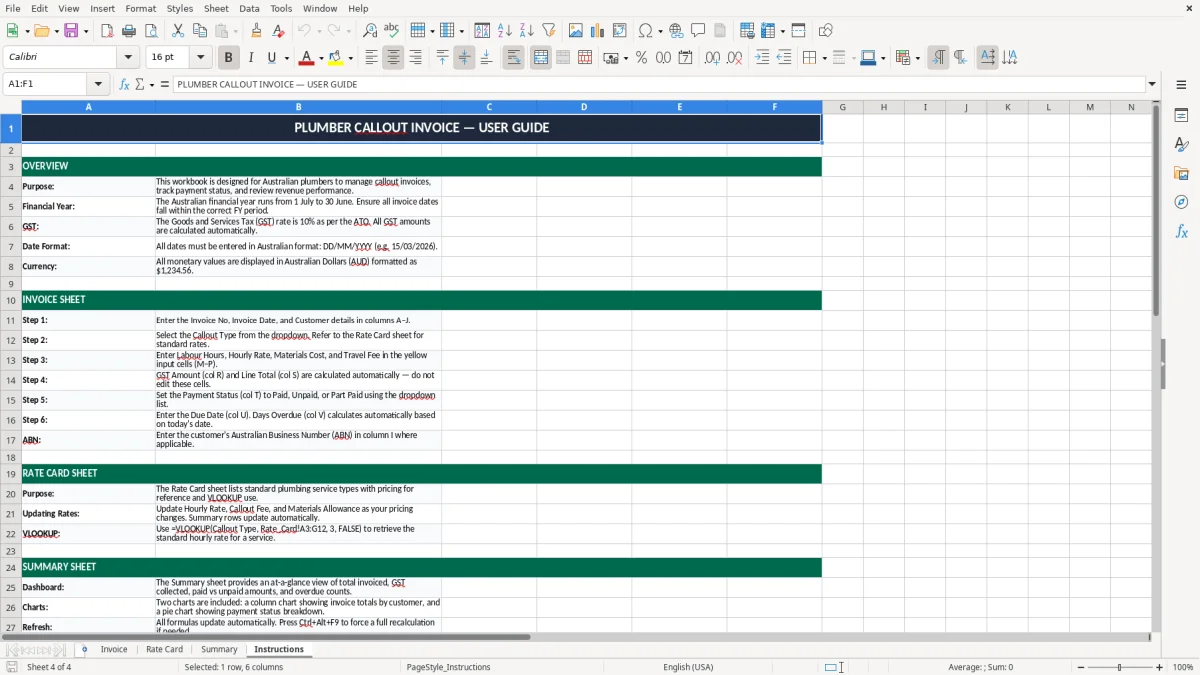Click the Cut scissors icon

[x=177, y=31]
